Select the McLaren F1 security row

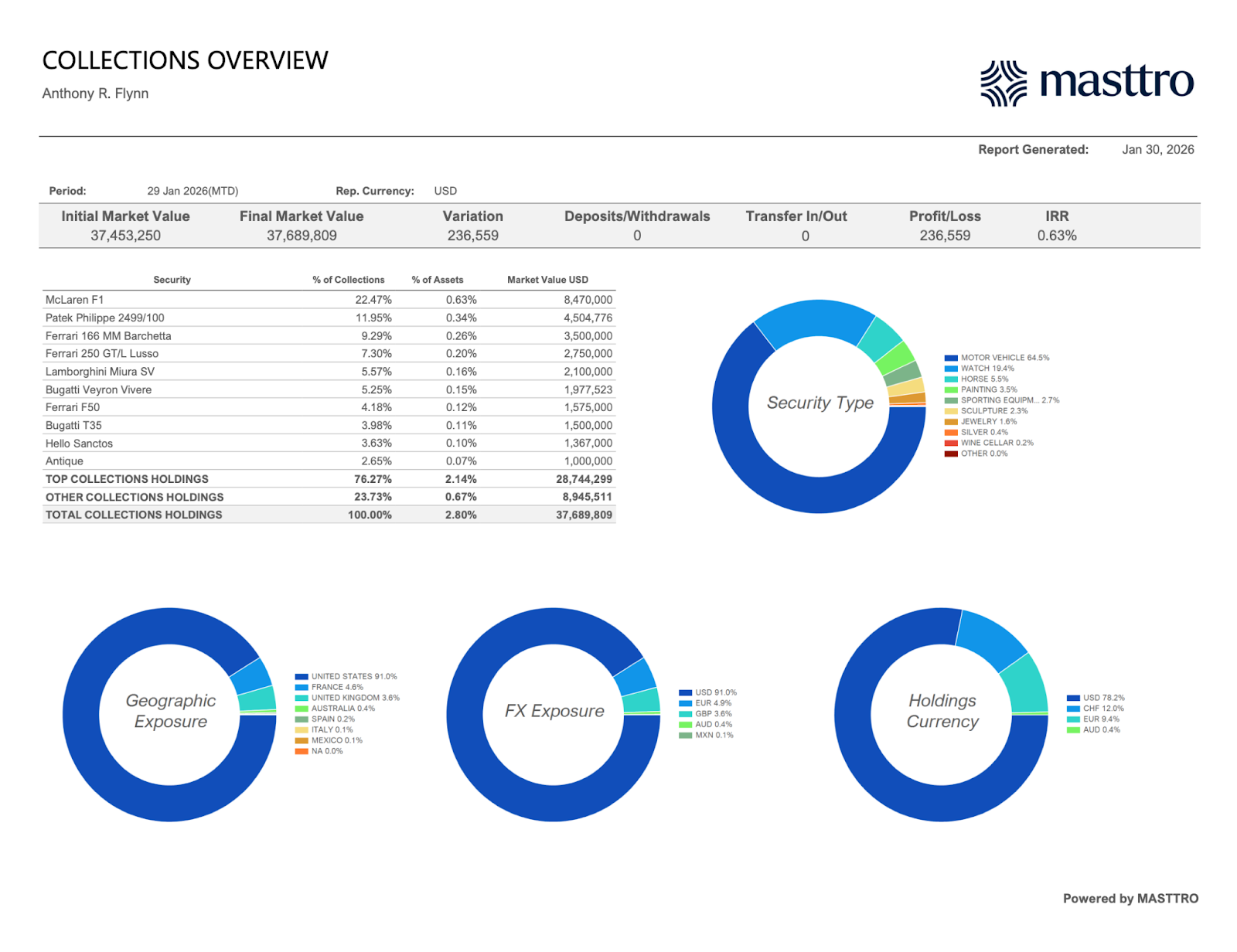pos(329,300)
